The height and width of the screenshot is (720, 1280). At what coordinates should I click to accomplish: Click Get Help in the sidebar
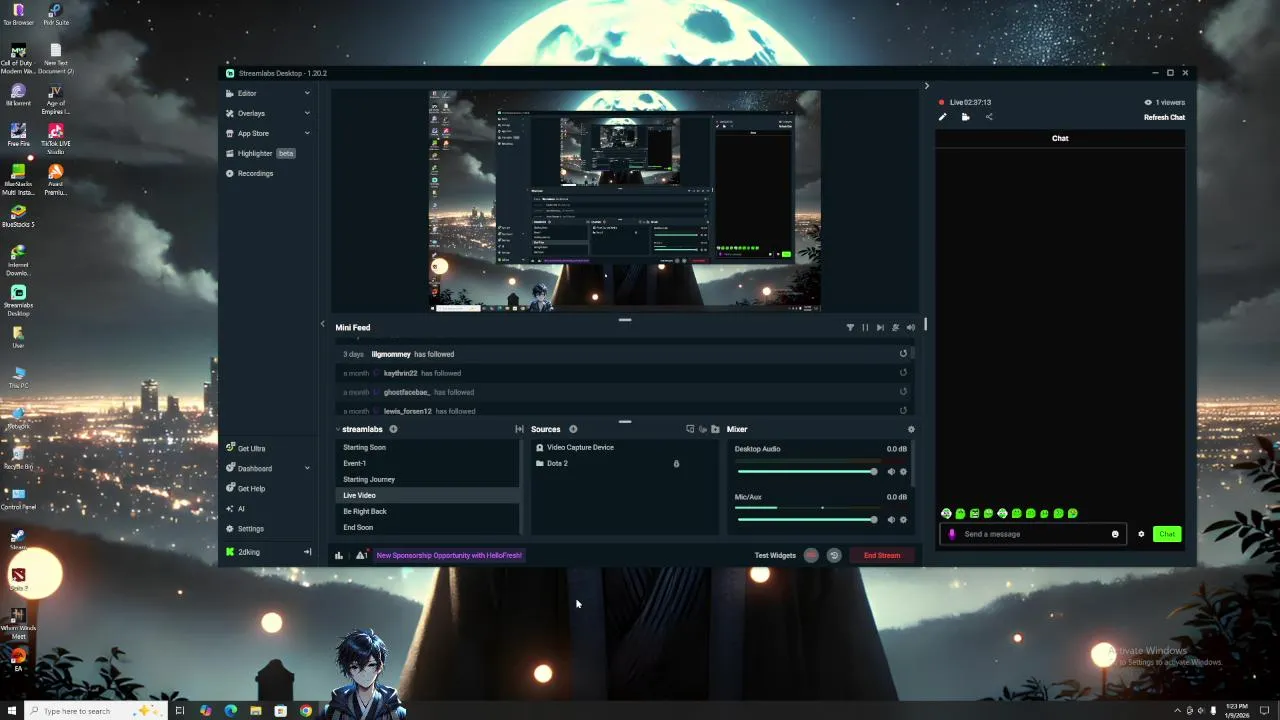click(x=251, y=488)
